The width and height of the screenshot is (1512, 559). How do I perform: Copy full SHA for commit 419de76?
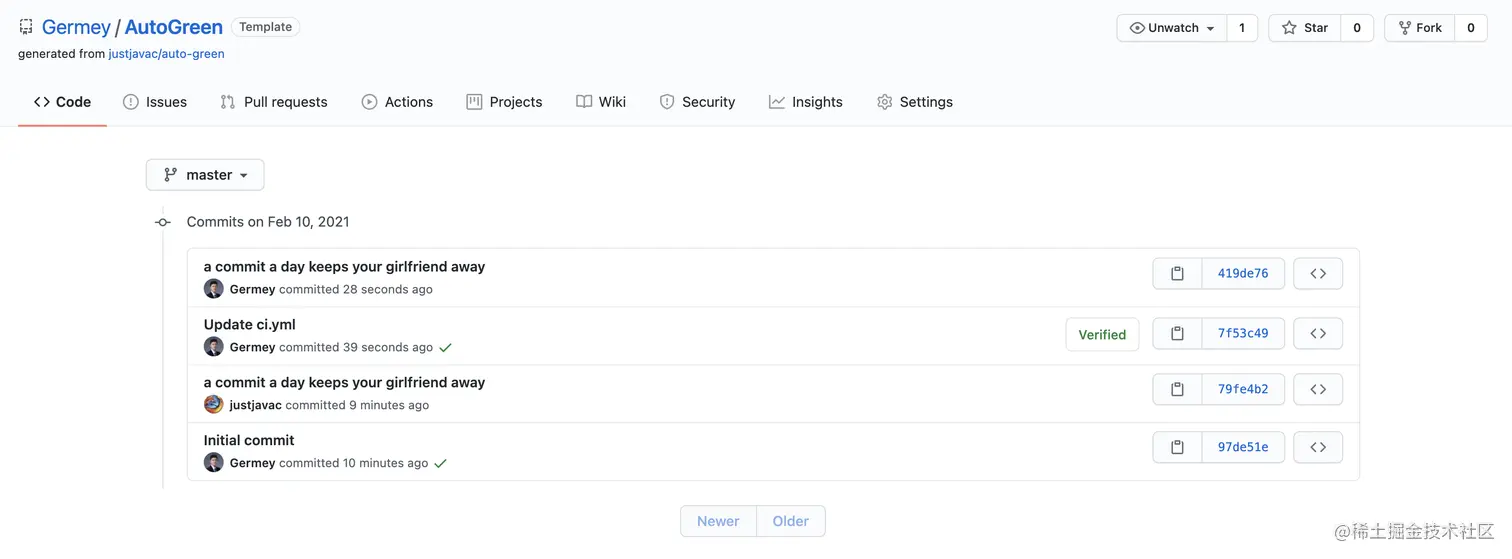(1177, 274)
